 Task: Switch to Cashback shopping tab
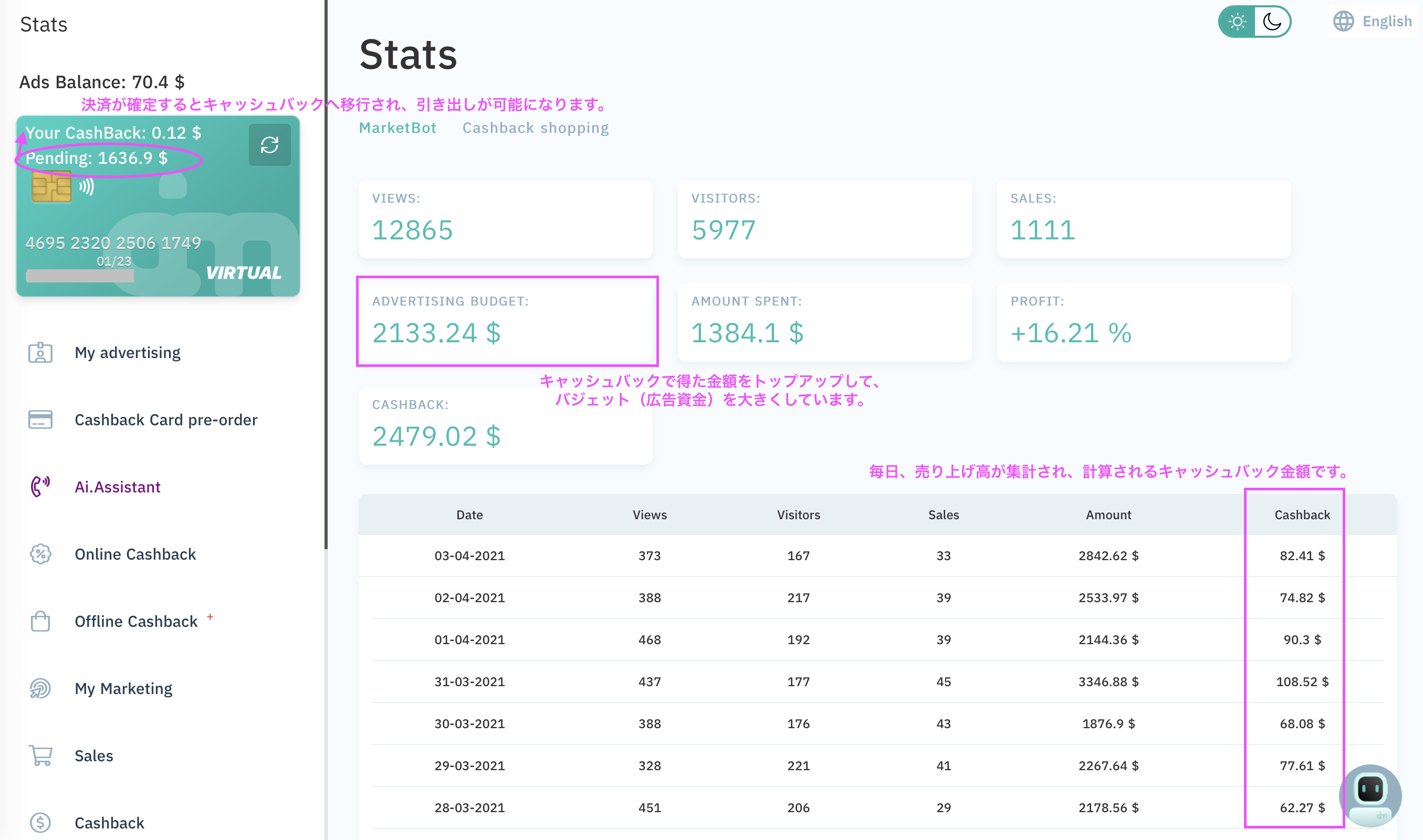(x=535, y=128)
